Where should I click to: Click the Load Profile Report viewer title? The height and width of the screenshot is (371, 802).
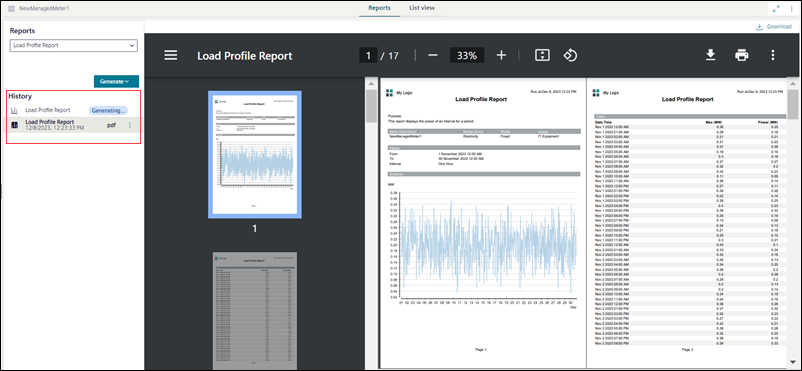(244, 56)
